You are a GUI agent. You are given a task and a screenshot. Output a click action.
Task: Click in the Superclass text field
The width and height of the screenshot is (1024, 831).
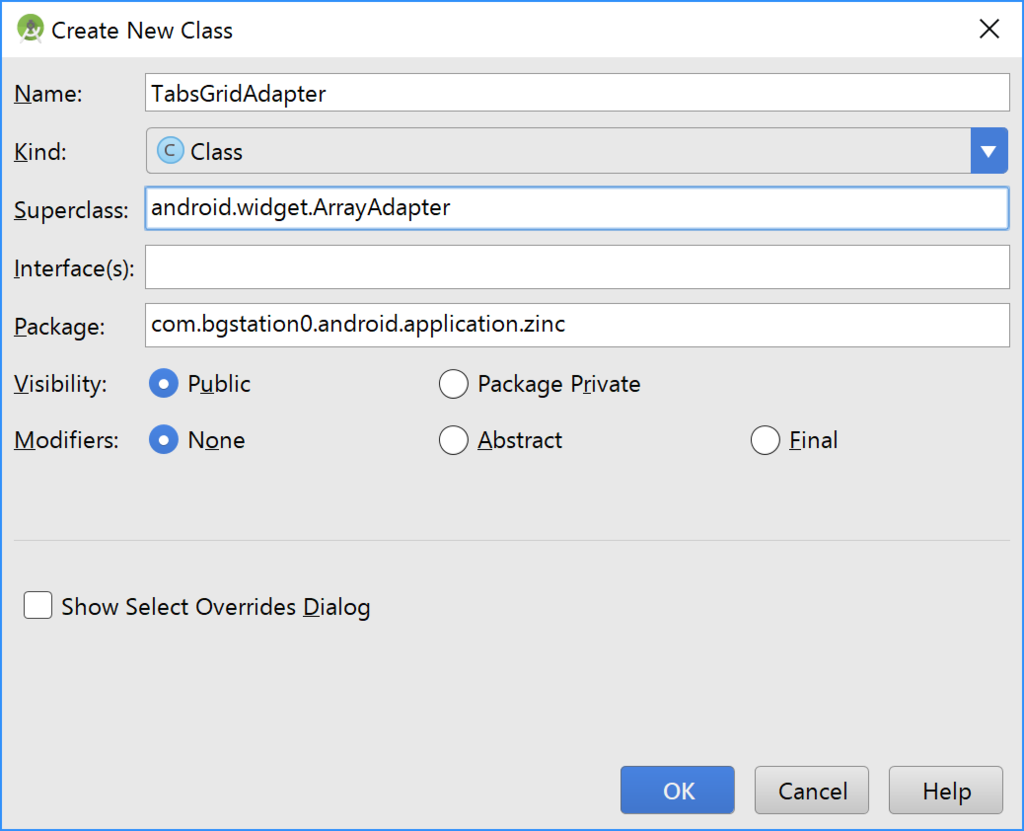pyautogui.click(x=577, y=209)
